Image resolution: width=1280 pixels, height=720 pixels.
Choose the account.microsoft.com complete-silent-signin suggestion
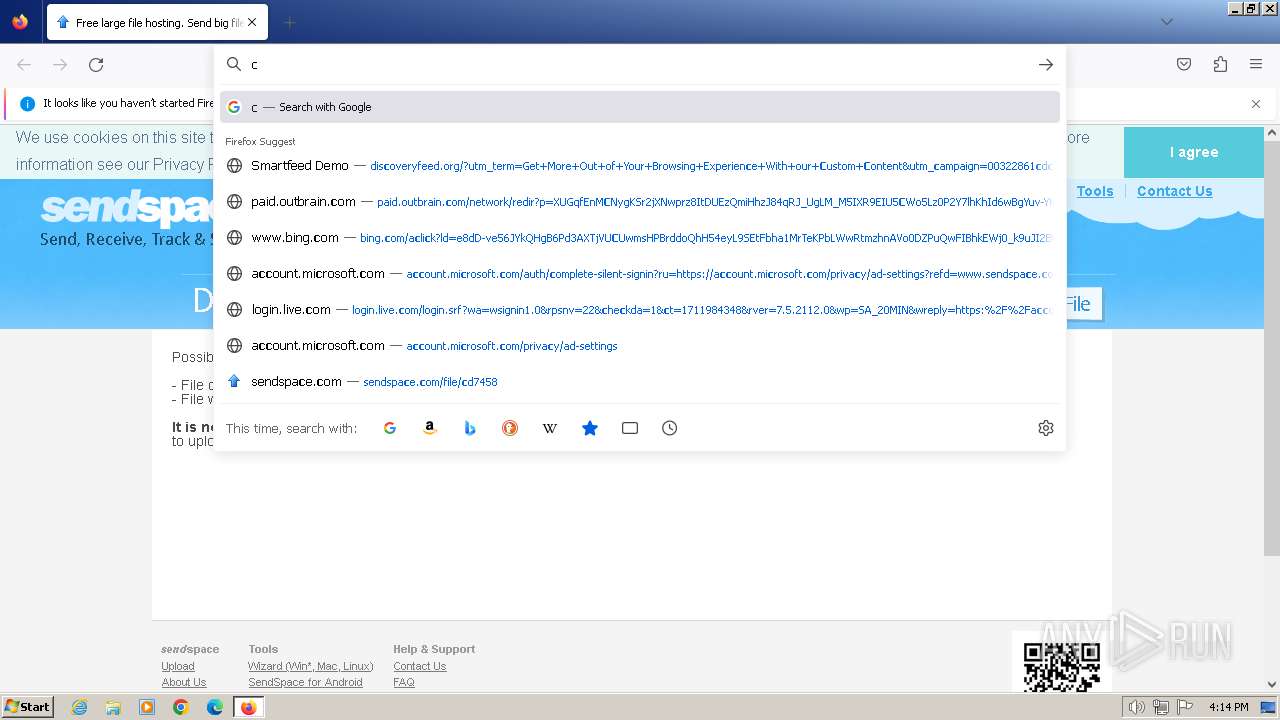click(x=640, y=274)
